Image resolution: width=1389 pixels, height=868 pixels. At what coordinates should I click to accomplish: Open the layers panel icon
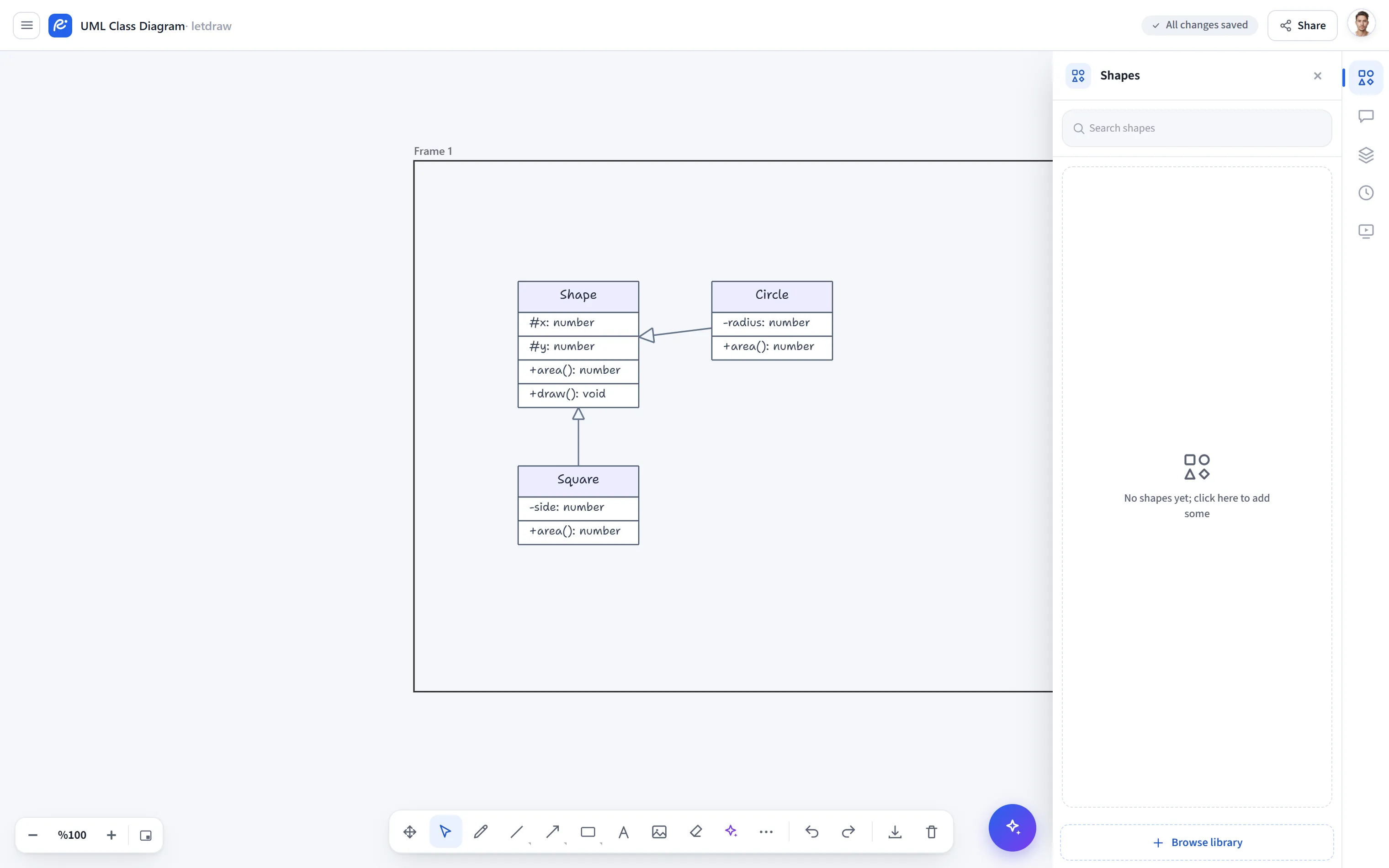click(1366, 155)
